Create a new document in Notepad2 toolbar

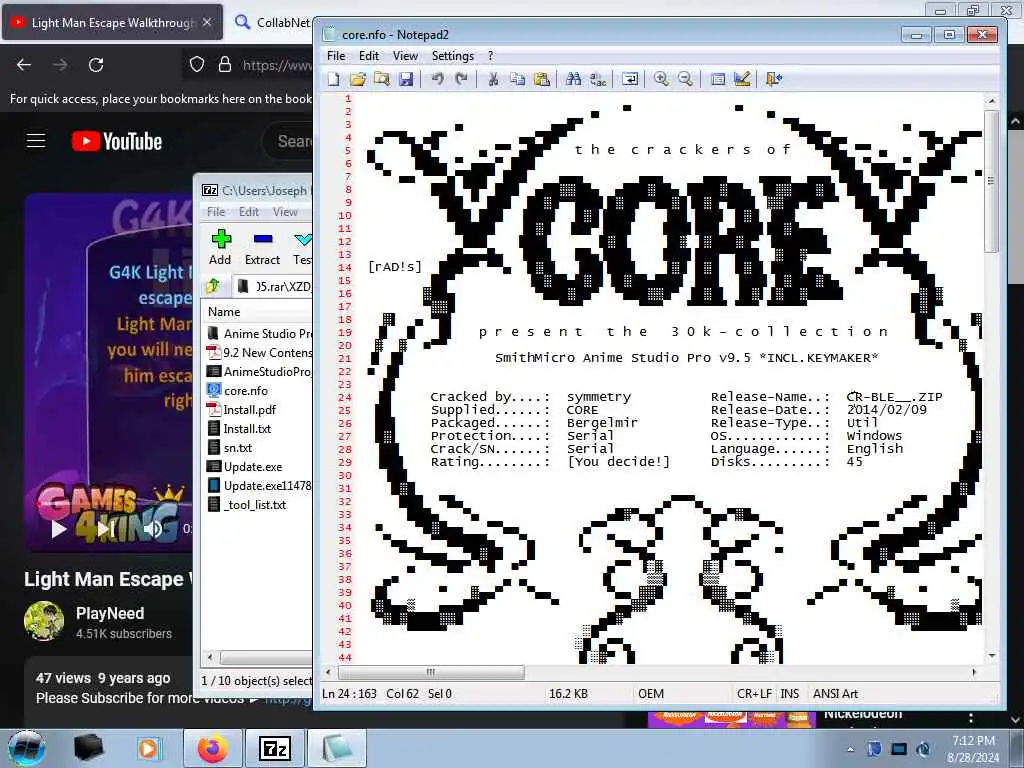point(334,79)
